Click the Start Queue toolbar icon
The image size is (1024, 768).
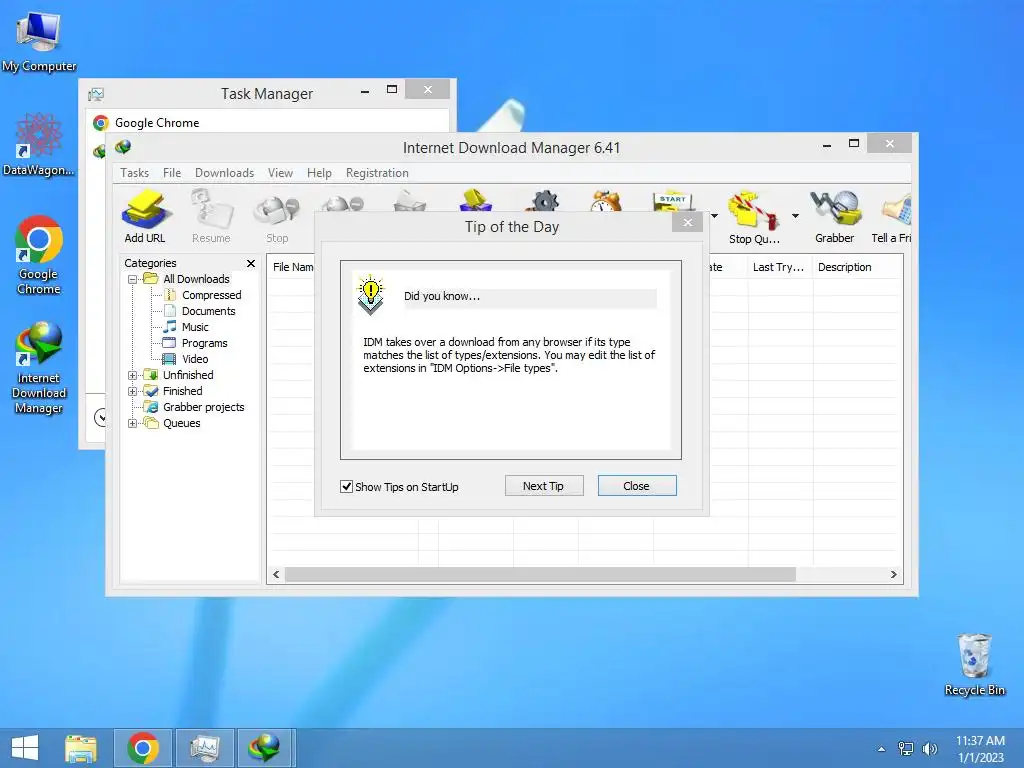(673, 201)
